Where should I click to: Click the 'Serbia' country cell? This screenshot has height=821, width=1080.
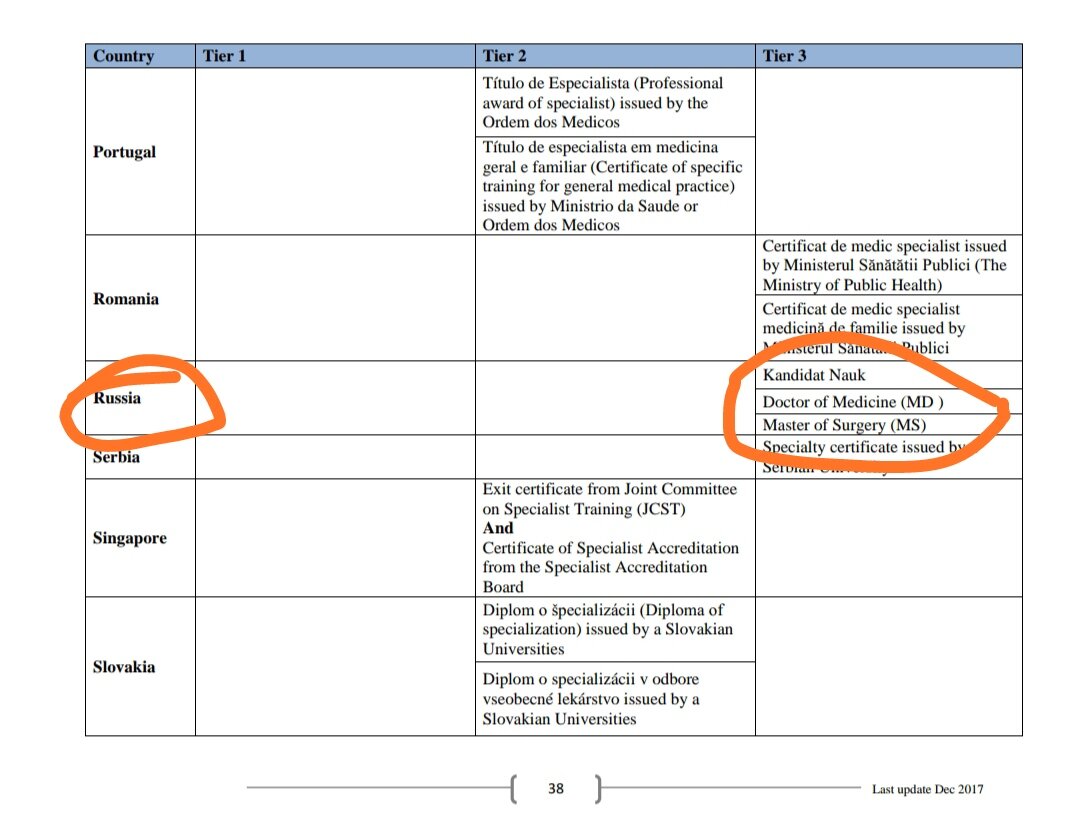(x=141, y=457)
